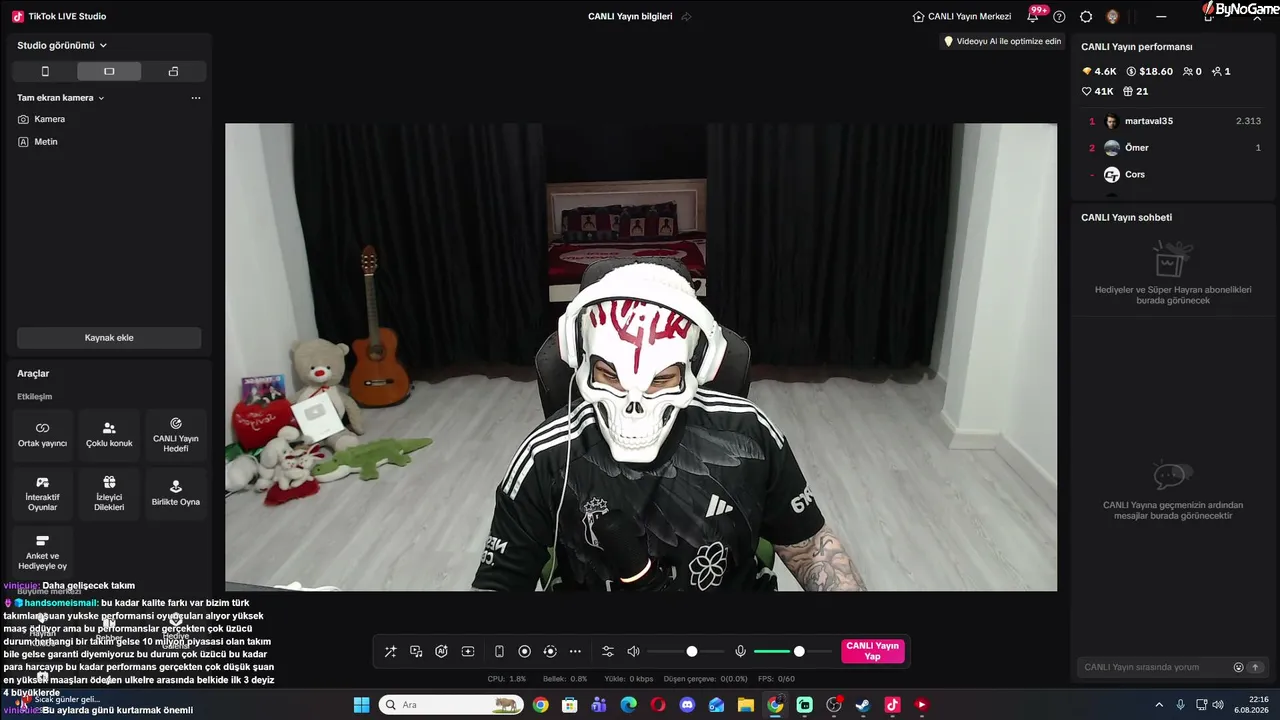This screenshot has width=1280, height=720.
Task: Adjust the microphone volume slider
Action: (792, 652)
